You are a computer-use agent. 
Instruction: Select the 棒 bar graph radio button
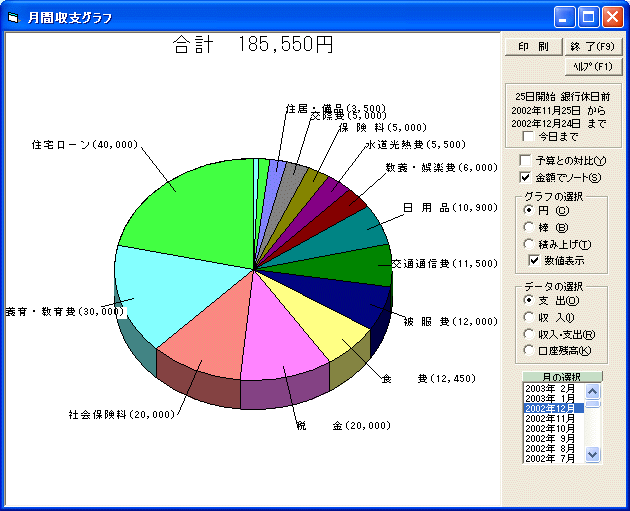529,227
